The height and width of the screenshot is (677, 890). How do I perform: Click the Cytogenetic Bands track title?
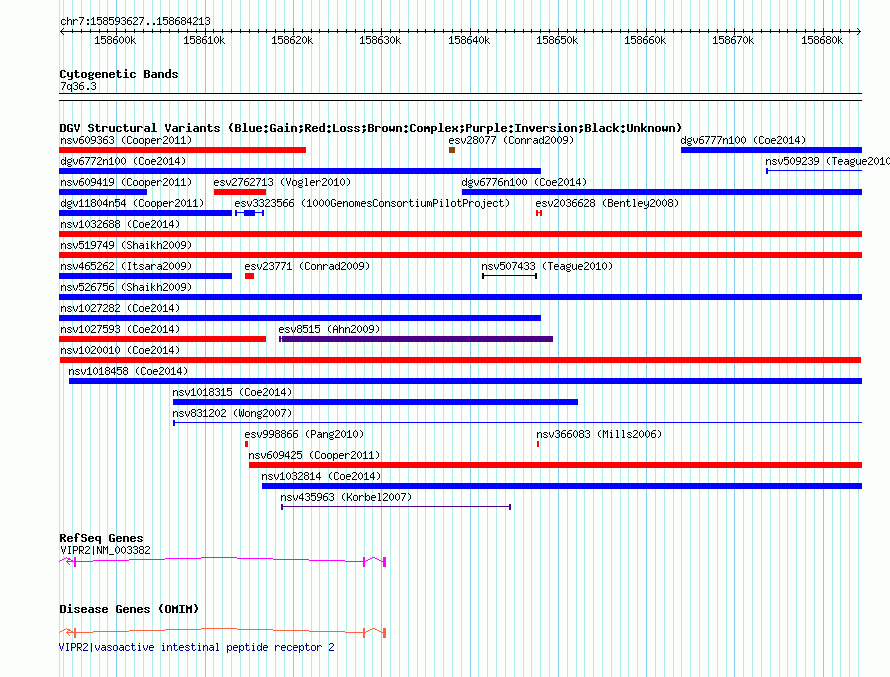tap(119, 74)
